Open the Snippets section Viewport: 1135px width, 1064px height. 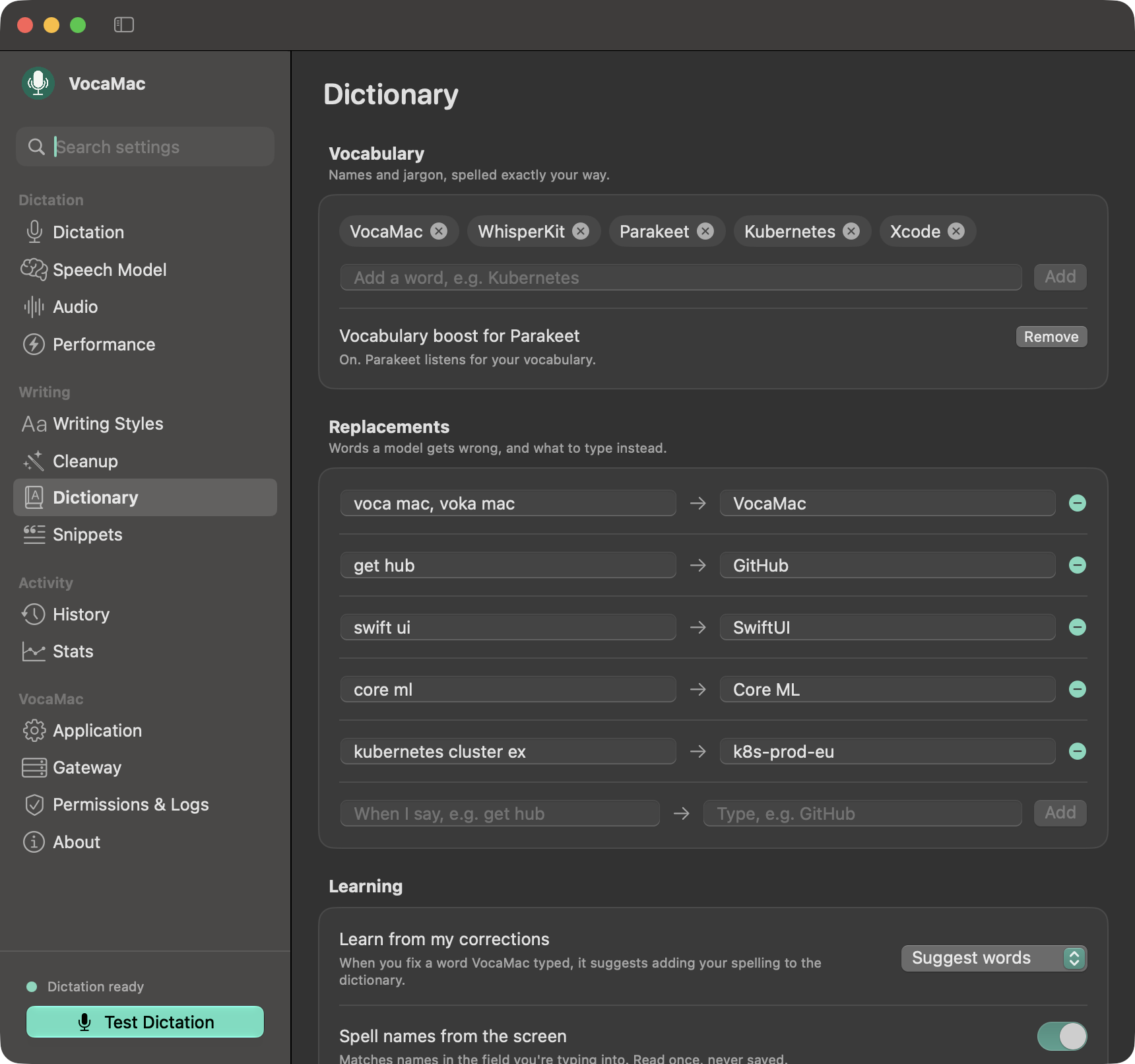(x=145, y=535)
